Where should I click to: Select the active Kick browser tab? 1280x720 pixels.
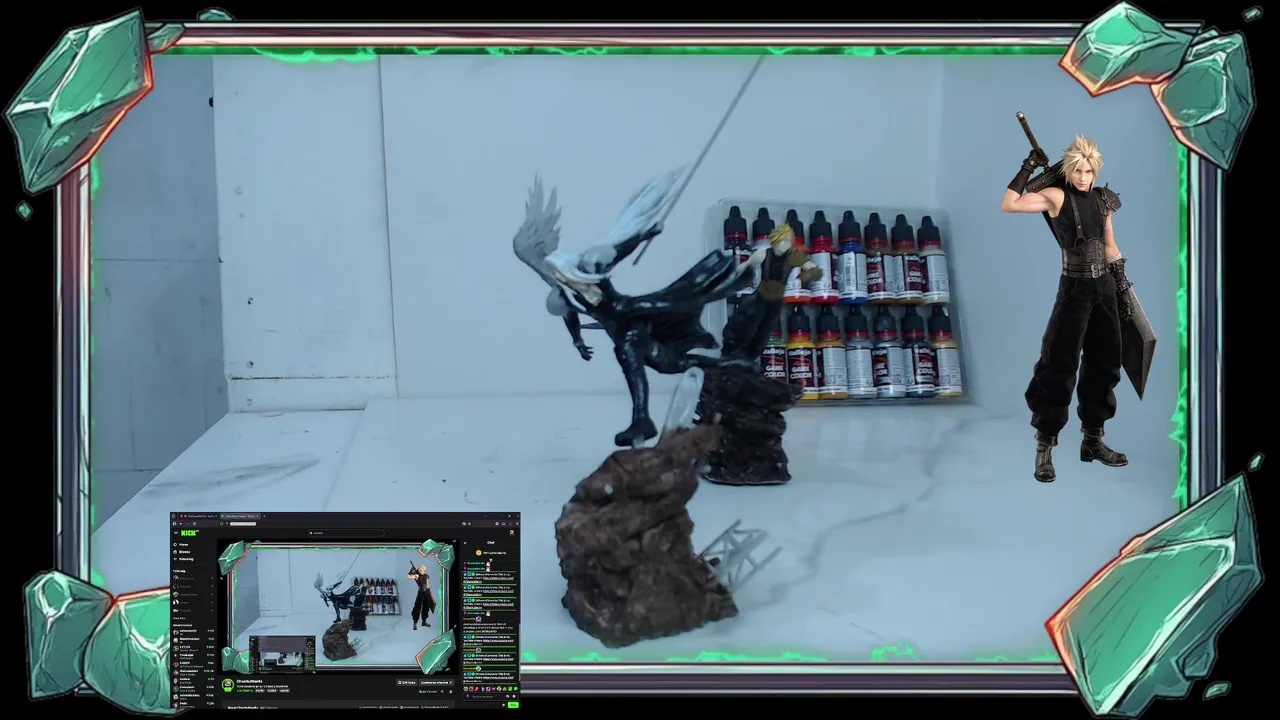pyautogui.click(x=240, y=516)
